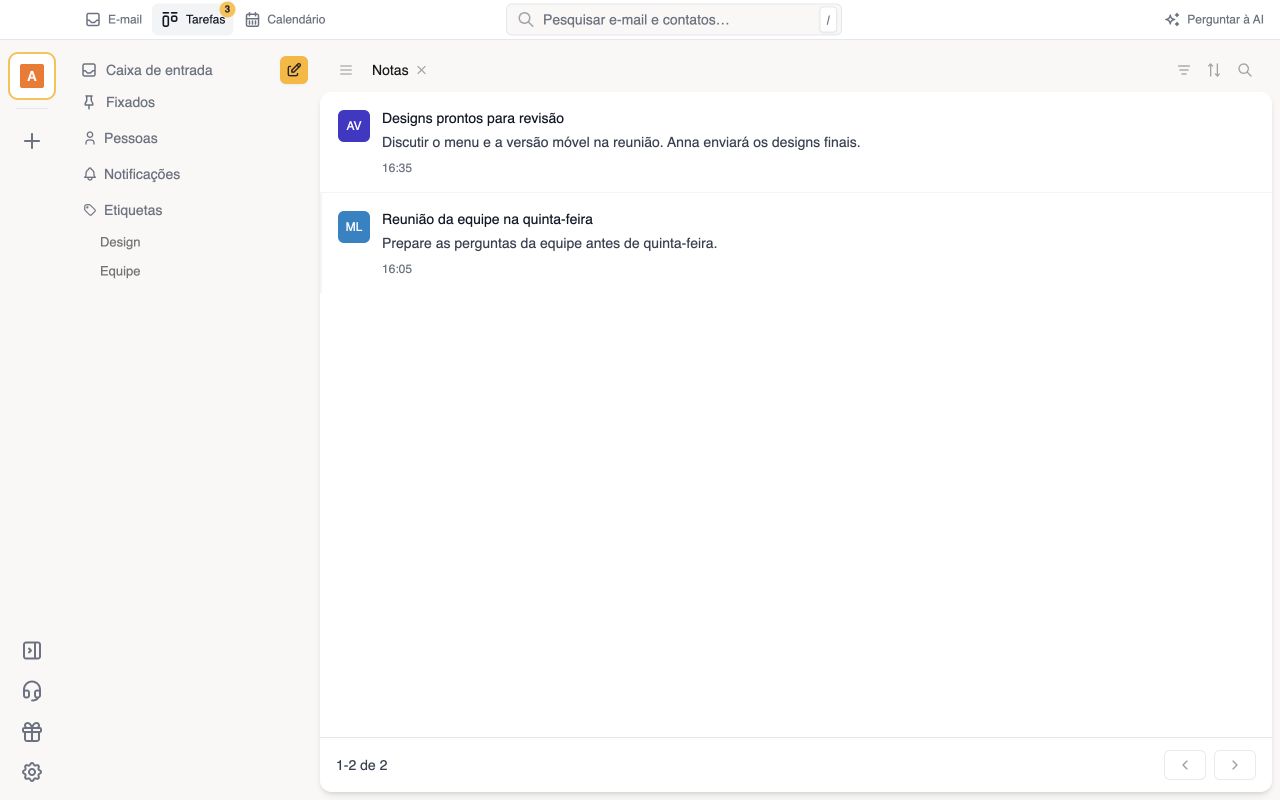Click the gift box icon
Image resolution: width=1280 pixels, height=800 pixels.
point(32,732)
